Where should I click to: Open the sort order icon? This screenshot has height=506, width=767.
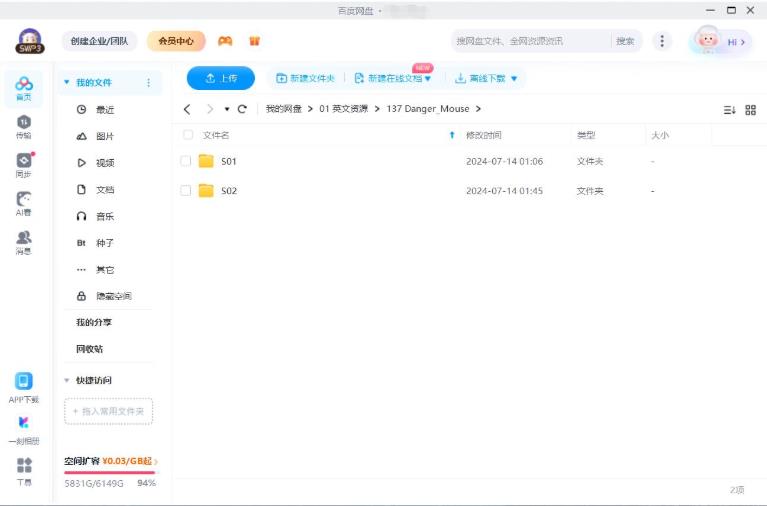[x=729, y=110]
